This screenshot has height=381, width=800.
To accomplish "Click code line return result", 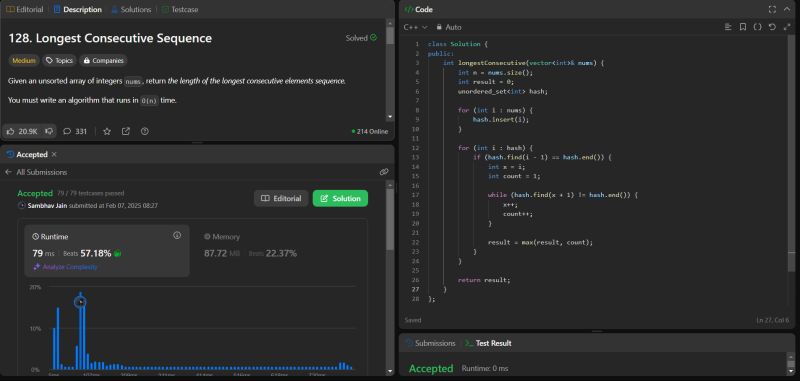I will pyautogui.click(x=484, y=280).
